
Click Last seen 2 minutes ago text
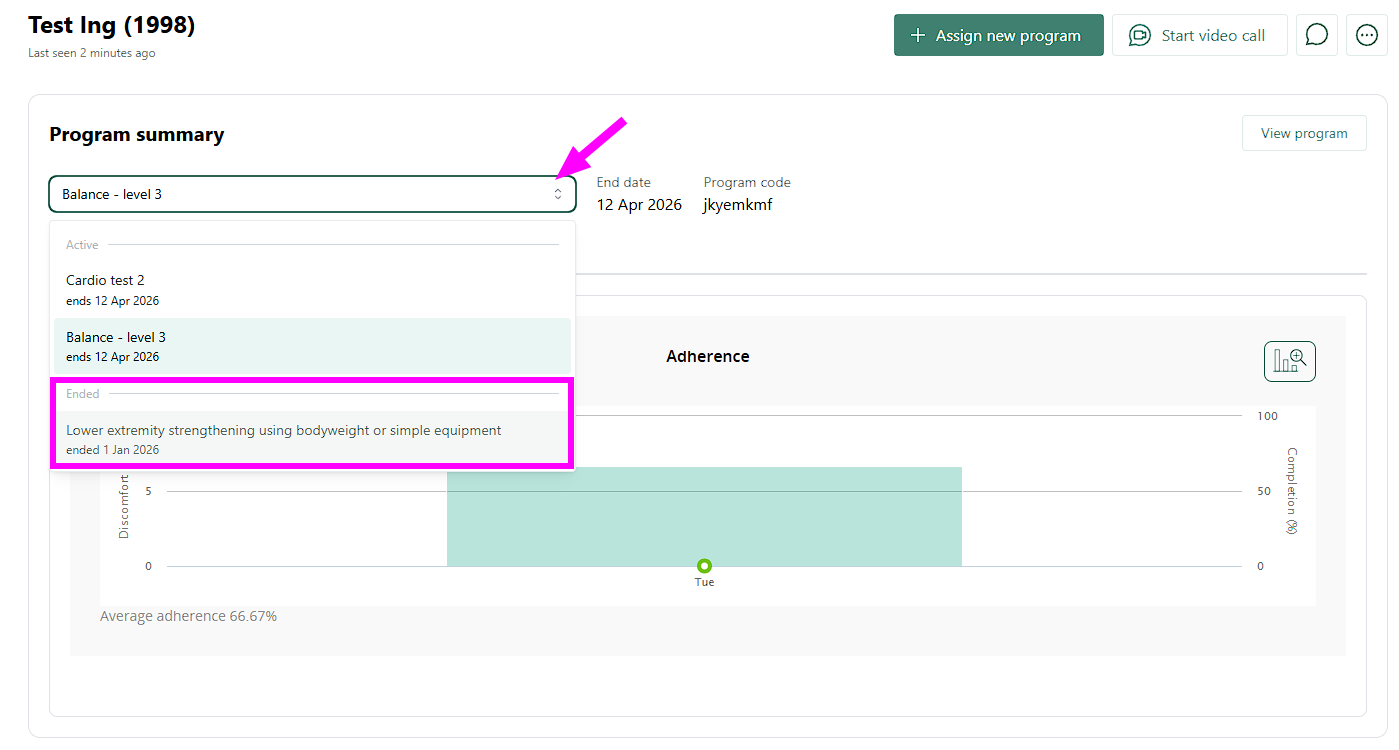coord(92,53)
